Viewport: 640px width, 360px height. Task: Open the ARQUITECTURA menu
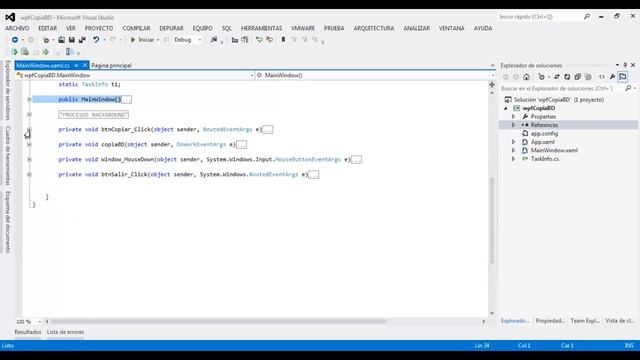pyautogui.click(x=374, y=28)
